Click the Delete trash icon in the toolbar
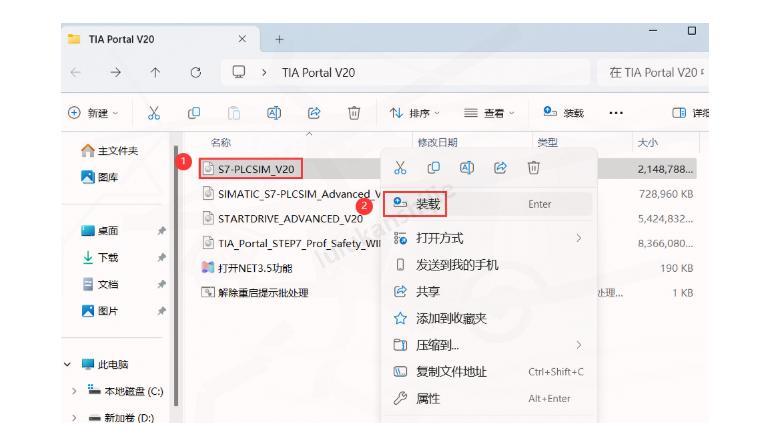770x446 pixels. 354,113
